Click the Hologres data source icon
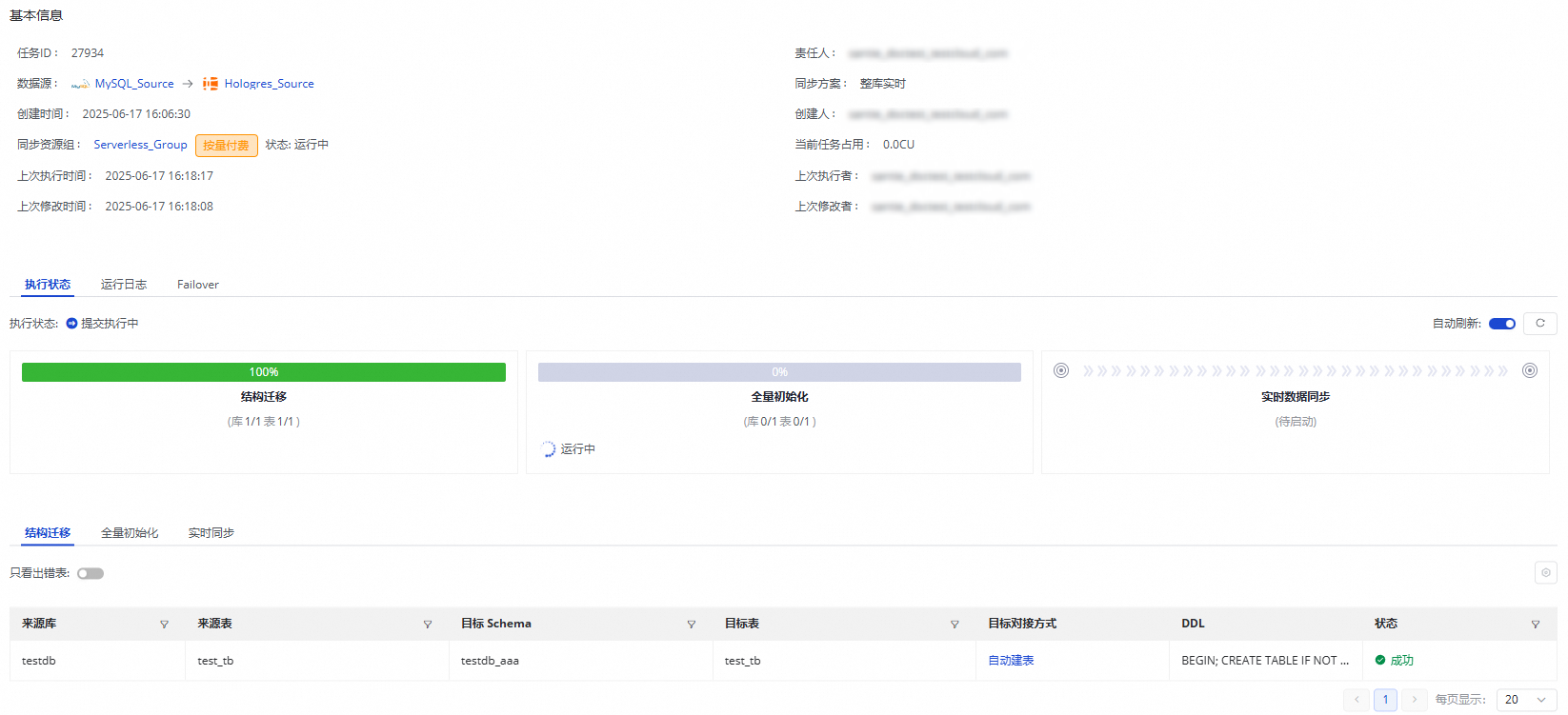Screen dimensions: 1568x715 pos(211,84)
